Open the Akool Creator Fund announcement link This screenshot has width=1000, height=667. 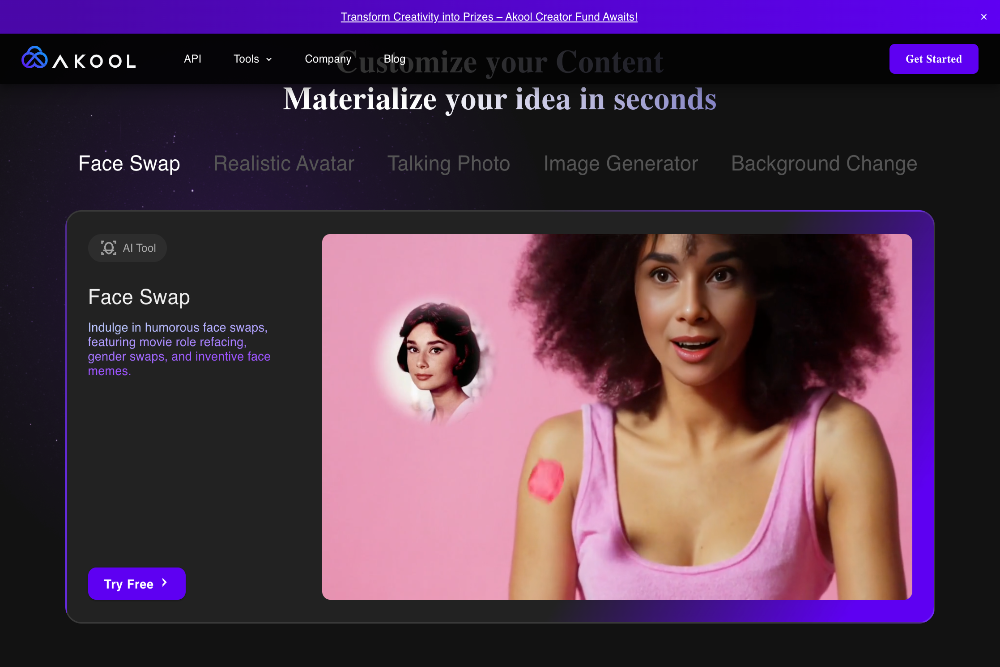(x=489, y=16)
